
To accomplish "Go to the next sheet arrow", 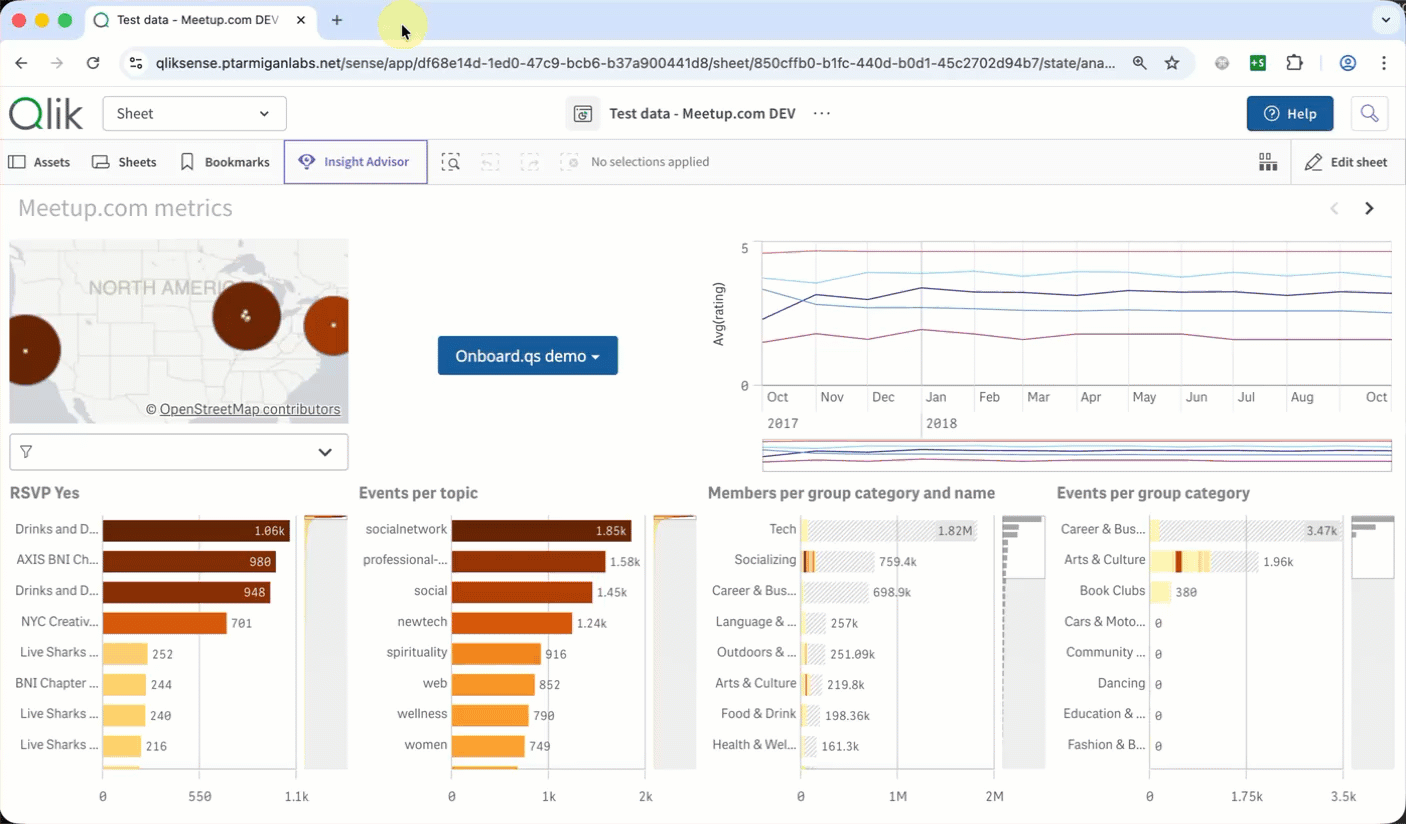I will click(1369, 208).
